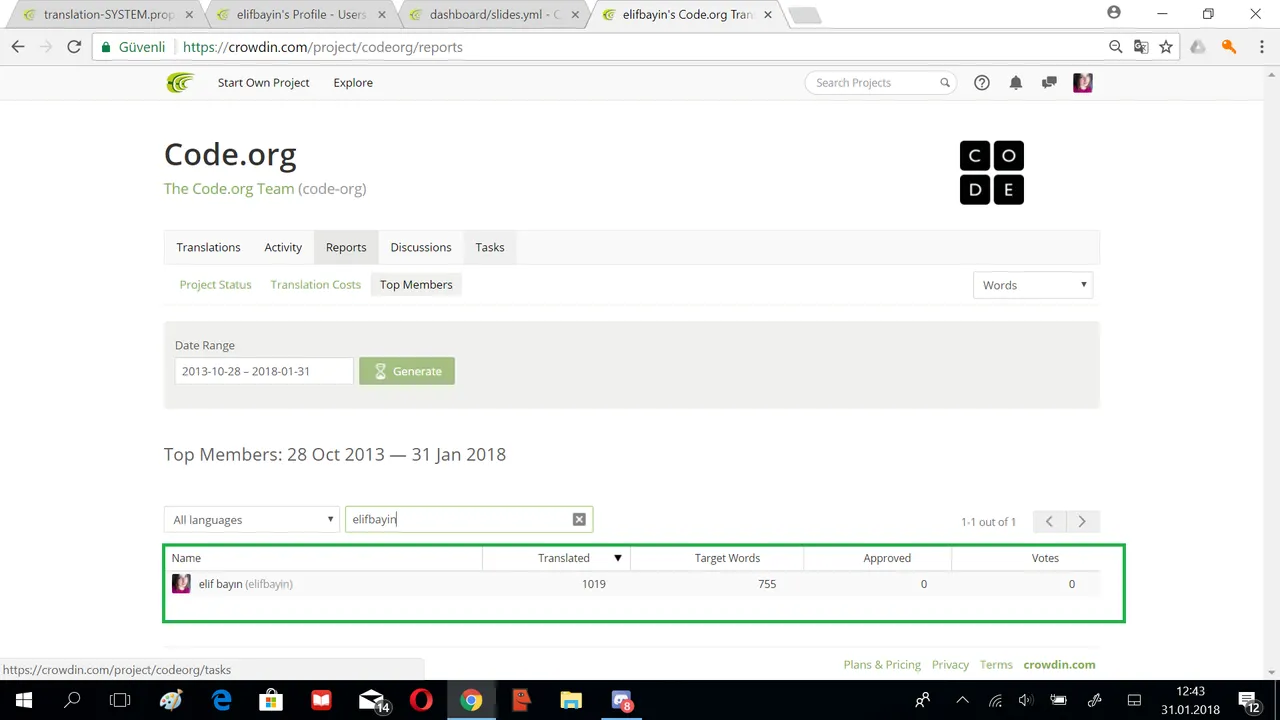Sort by Votes column header
1280x720 pixels.
click(1045, 558)
